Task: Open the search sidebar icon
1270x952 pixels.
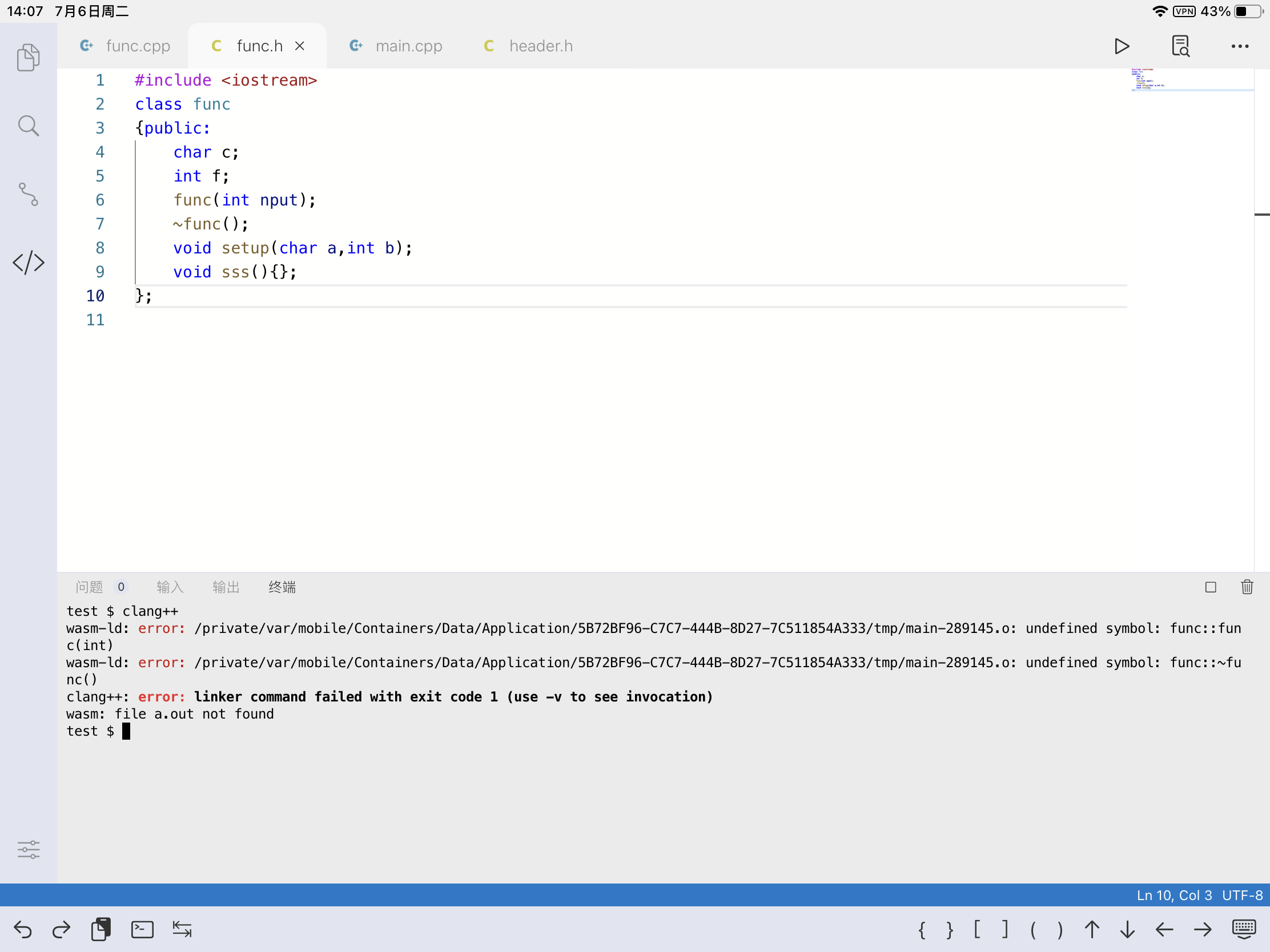Action: point(28,126)
